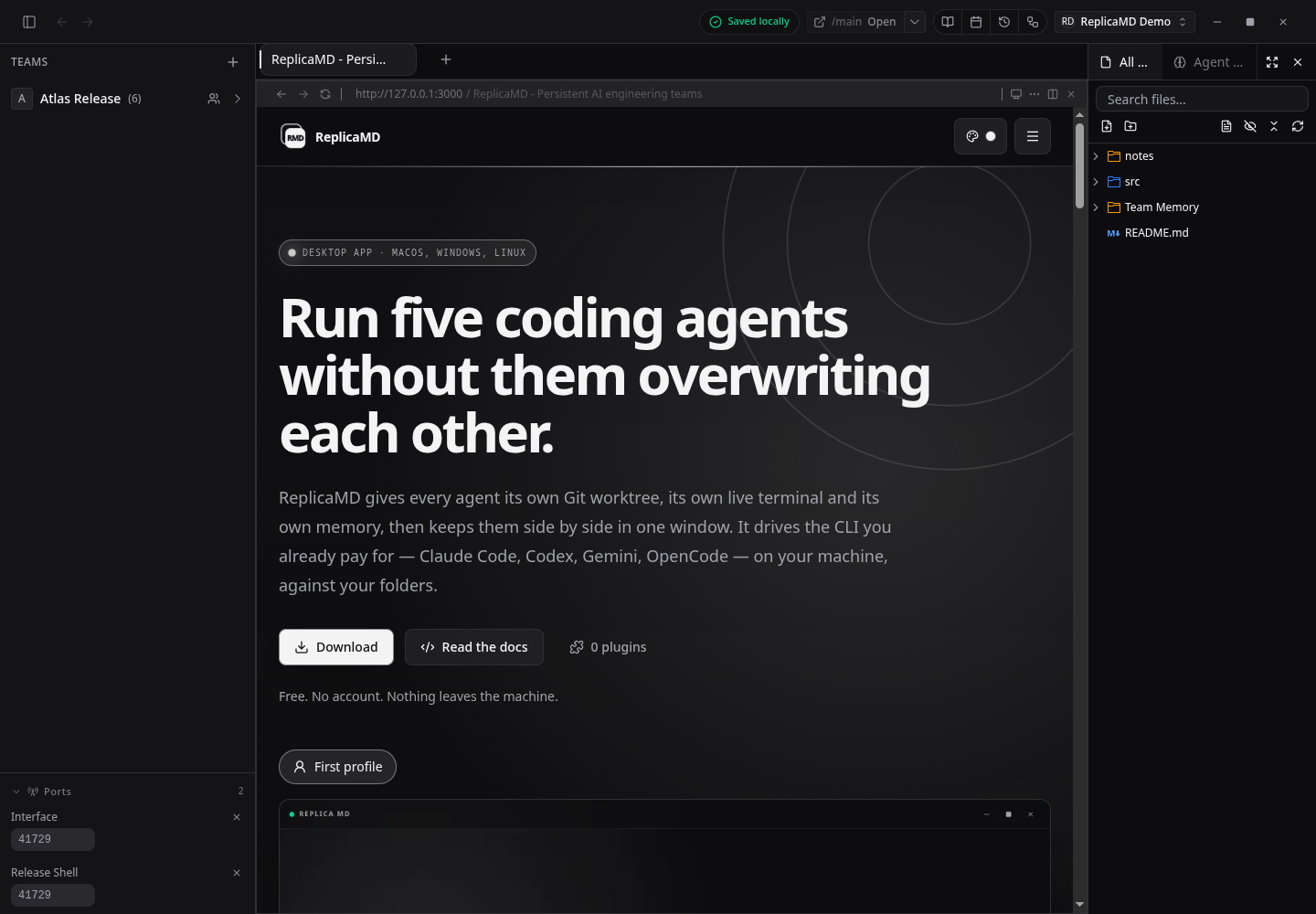Image resolution: width=1316 pixels, height=914 pixels.
Task: Expand the files panel to fullscreen
Action: coord(1272,62)
